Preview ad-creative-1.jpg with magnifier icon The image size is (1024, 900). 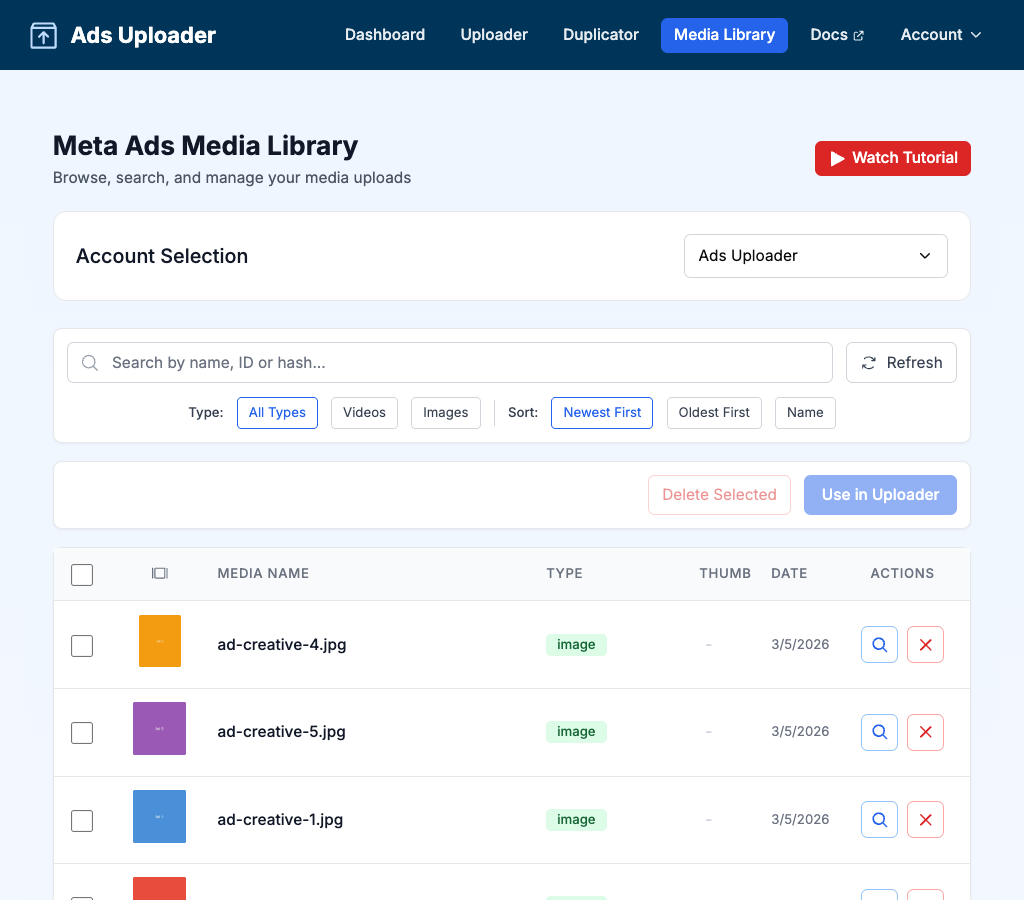pos(879,820)
